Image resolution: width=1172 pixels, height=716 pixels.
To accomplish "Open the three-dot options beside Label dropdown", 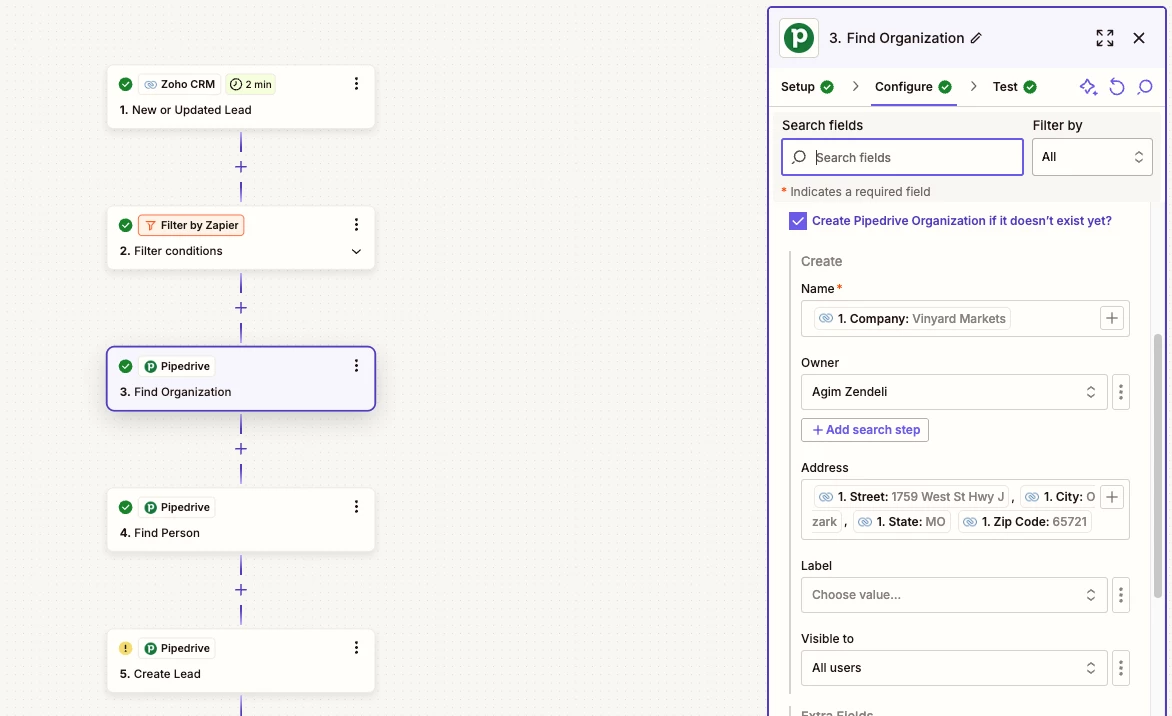I will point(1120,595).
